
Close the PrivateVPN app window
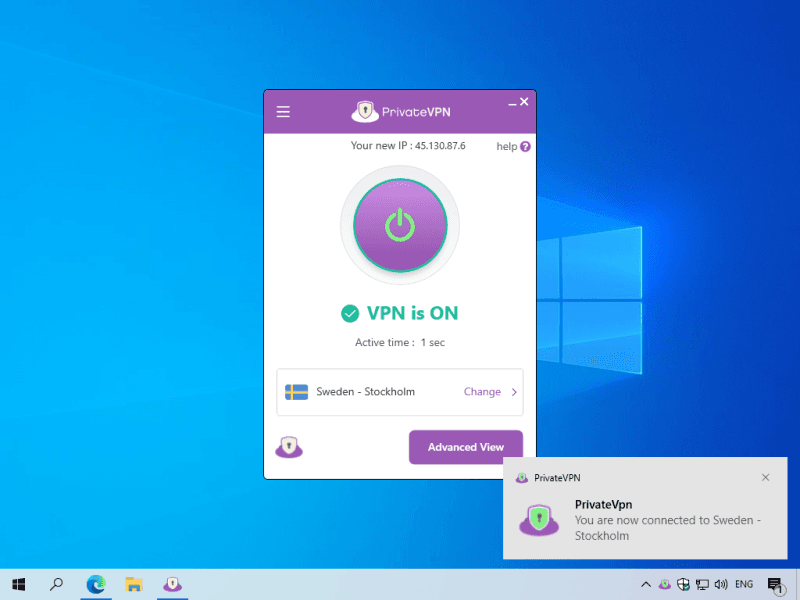tap(524, 102)
